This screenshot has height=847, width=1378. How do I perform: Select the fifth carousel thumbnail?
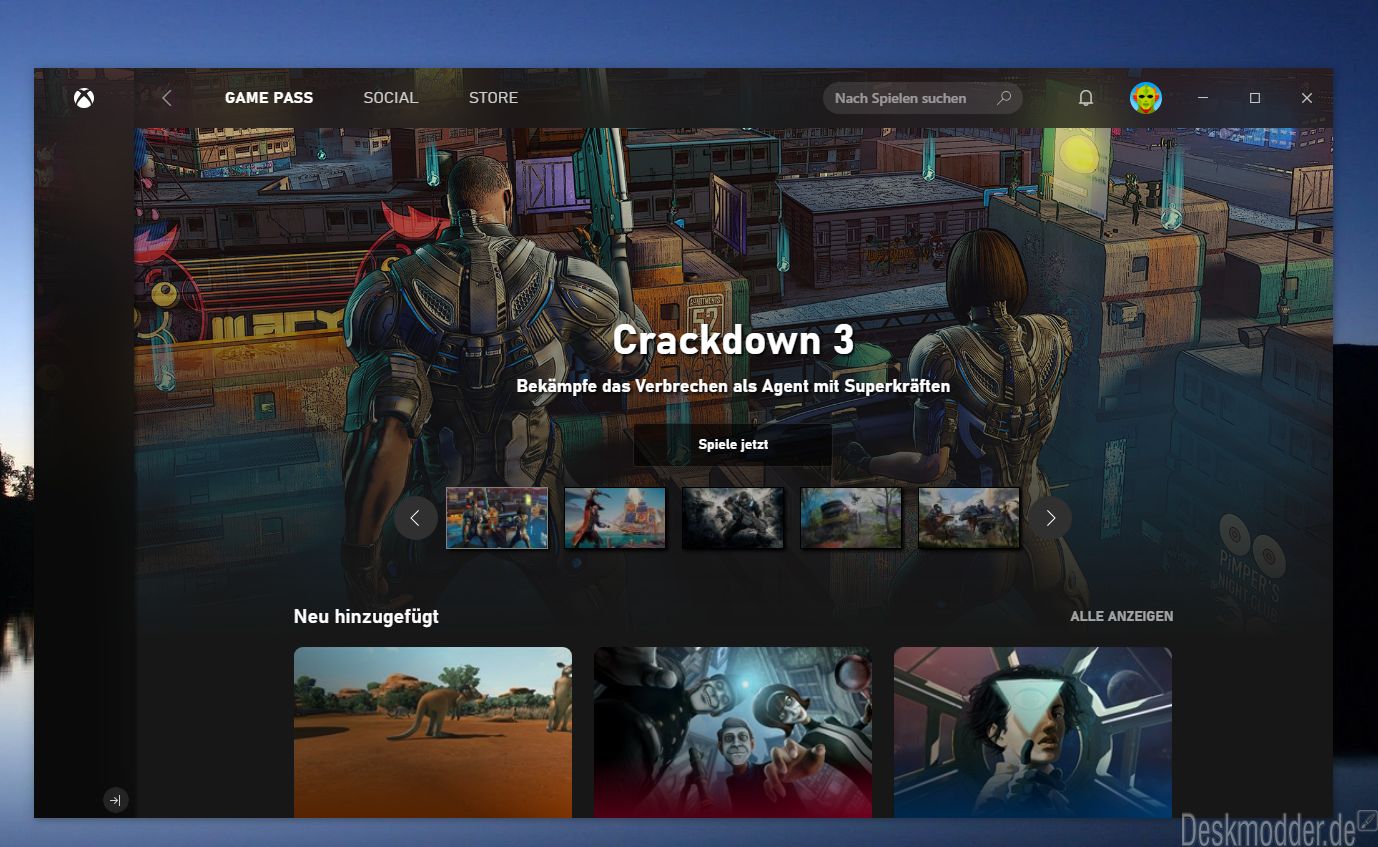969,518
